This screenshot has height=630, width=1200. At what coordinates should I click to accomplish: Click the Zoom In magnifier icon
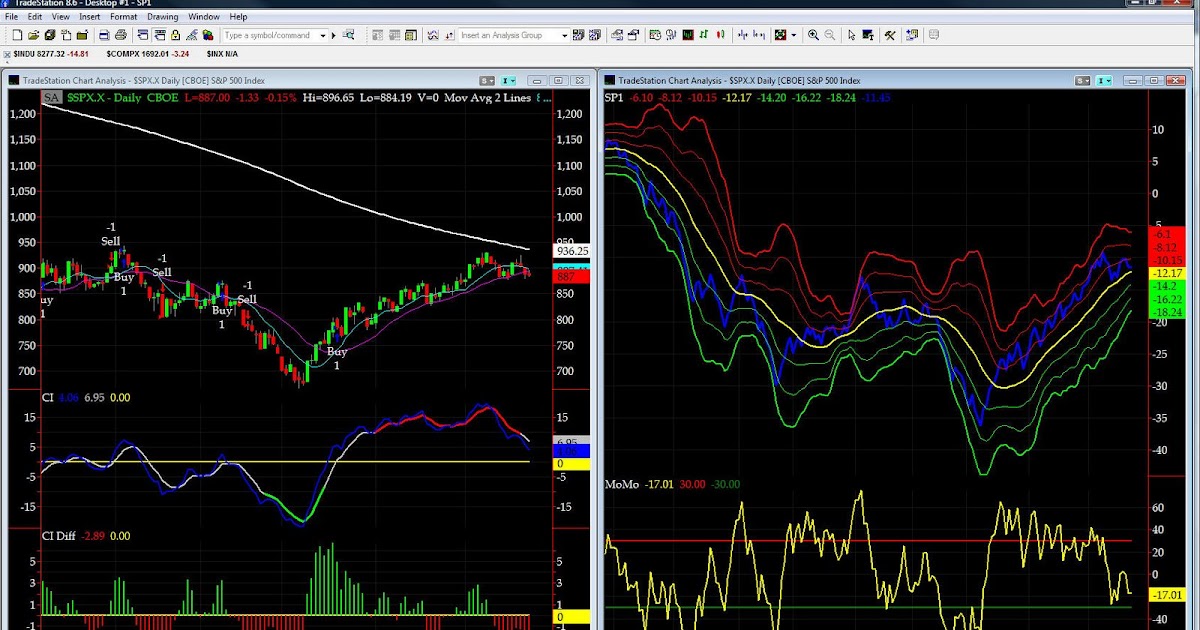[813, 35]
